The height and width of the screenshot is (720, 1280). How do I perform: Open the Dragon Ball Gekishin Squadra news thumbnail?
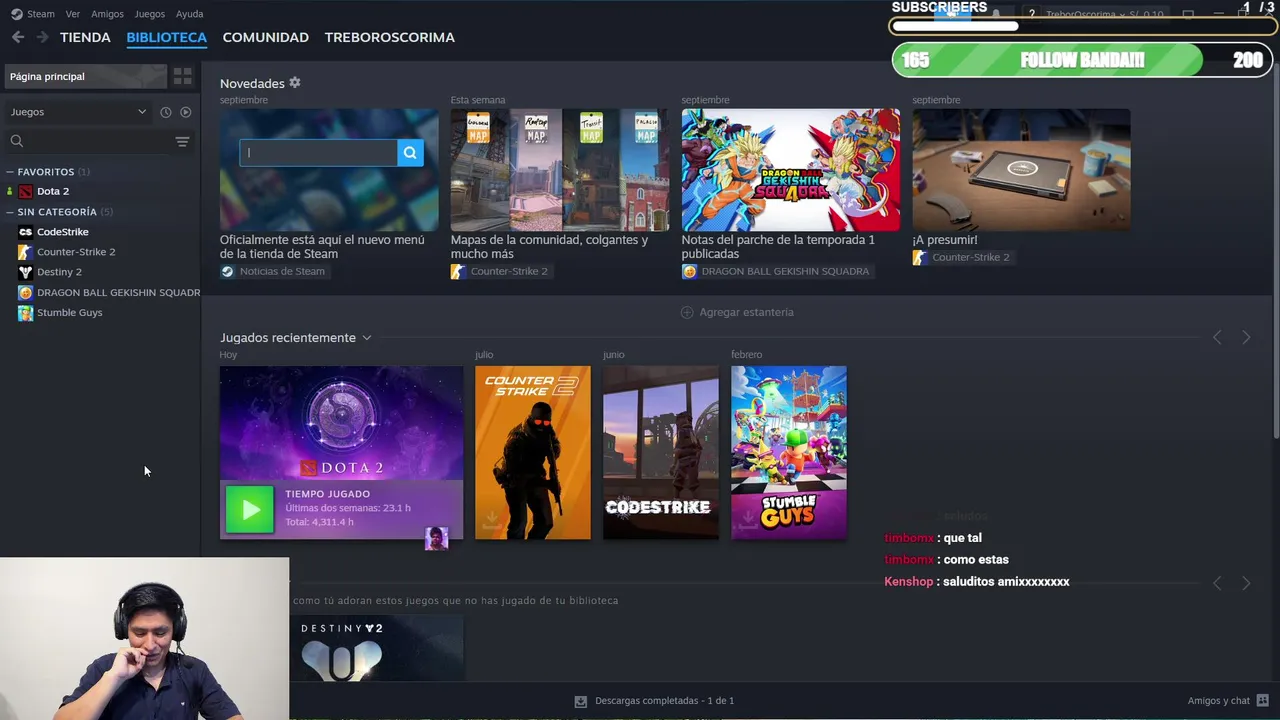pos(790,170)
